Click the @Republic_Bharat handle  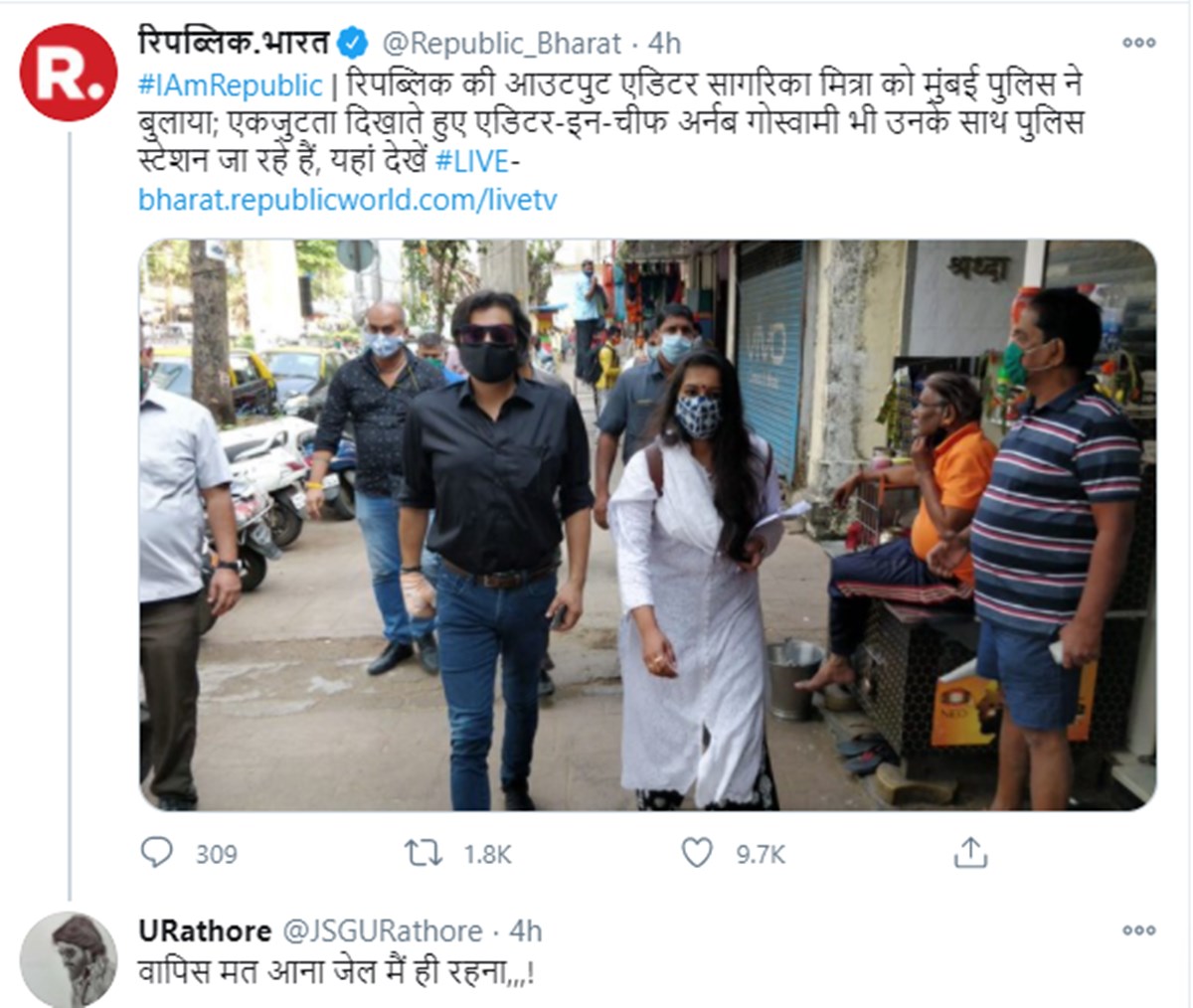coord(502,44)
